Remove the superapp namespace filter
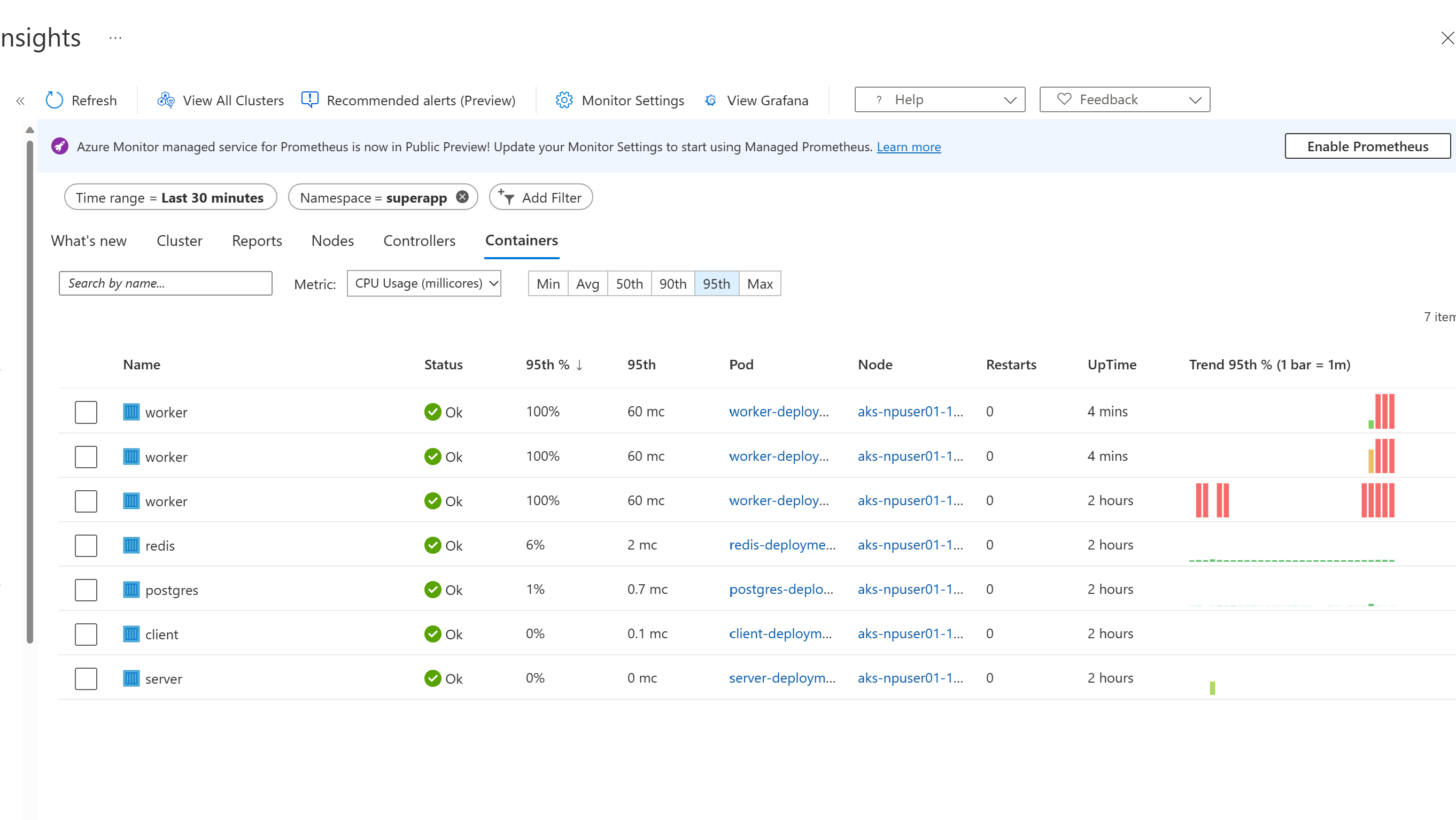 tap(462, 197)
